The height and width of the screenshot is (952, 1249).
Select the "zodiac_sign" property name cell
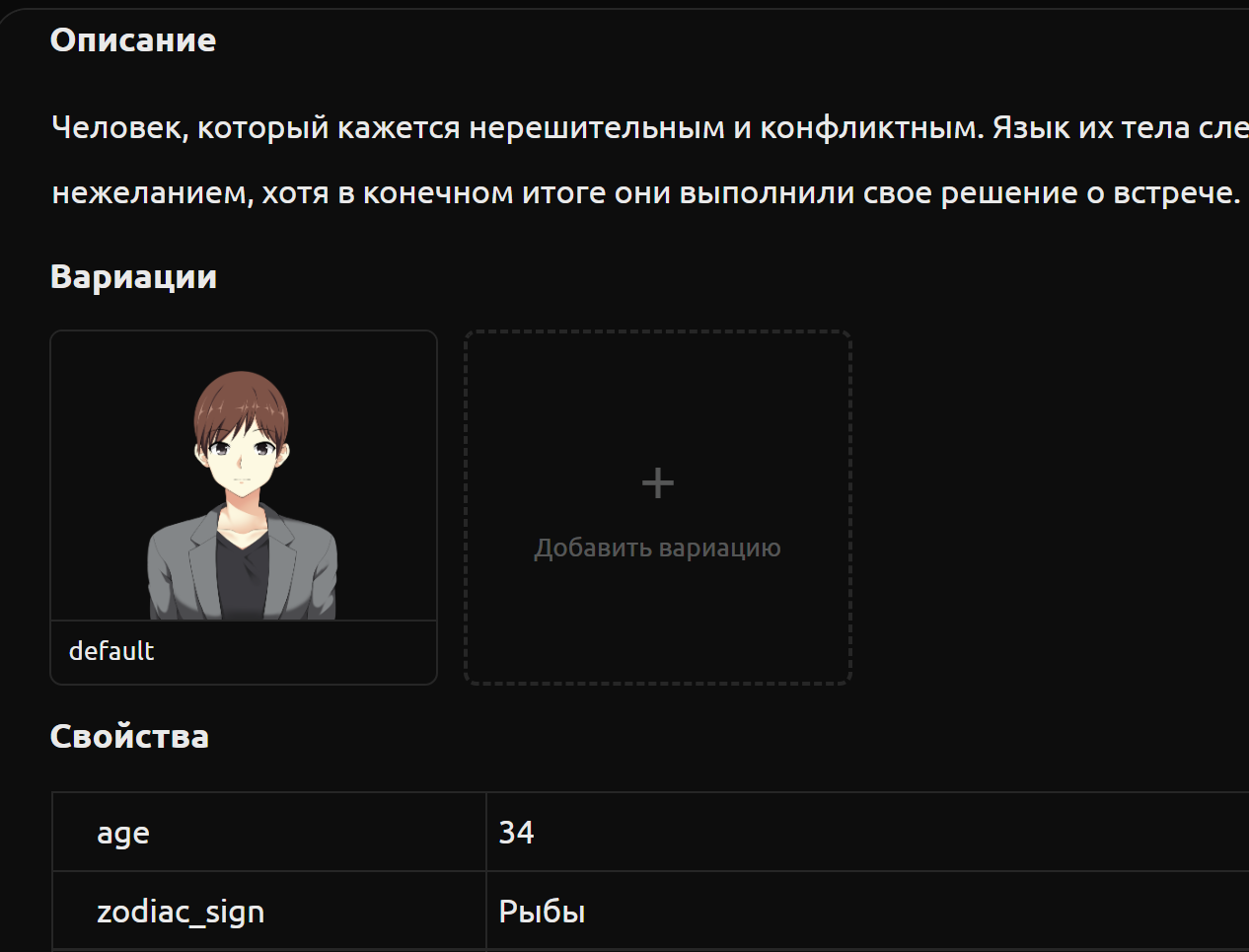tap(268, 911)
